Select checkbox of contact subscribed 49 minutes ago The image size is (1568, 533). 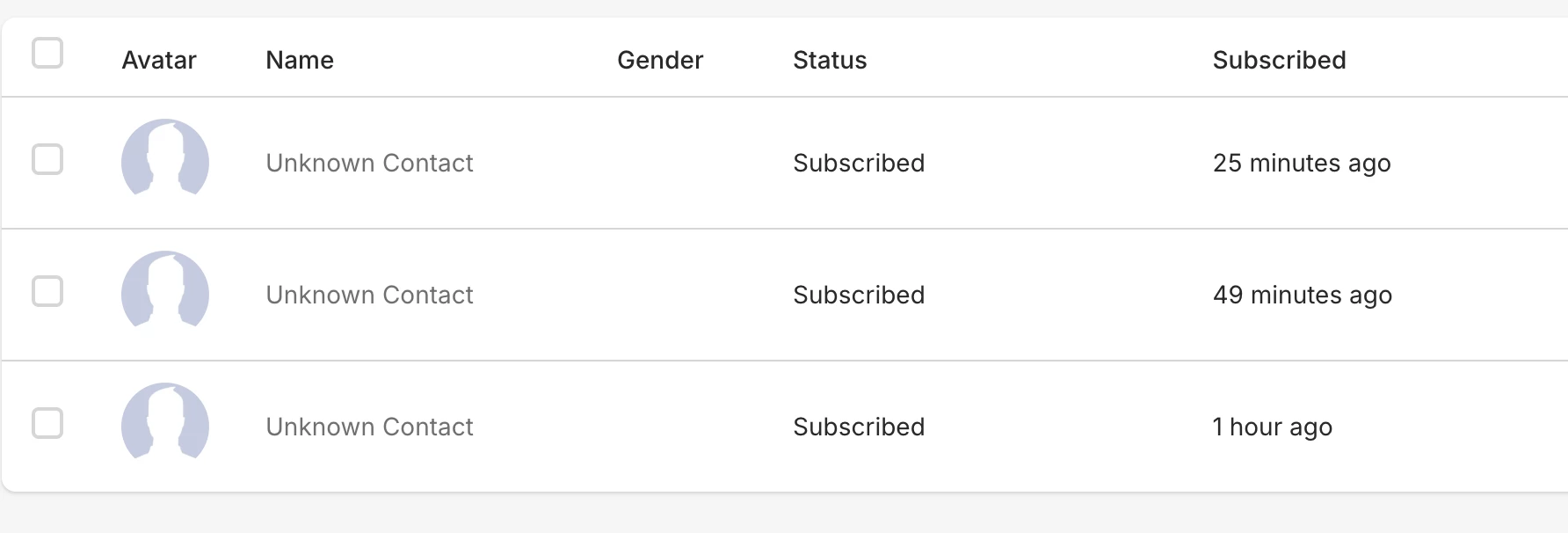coord(47,292)
